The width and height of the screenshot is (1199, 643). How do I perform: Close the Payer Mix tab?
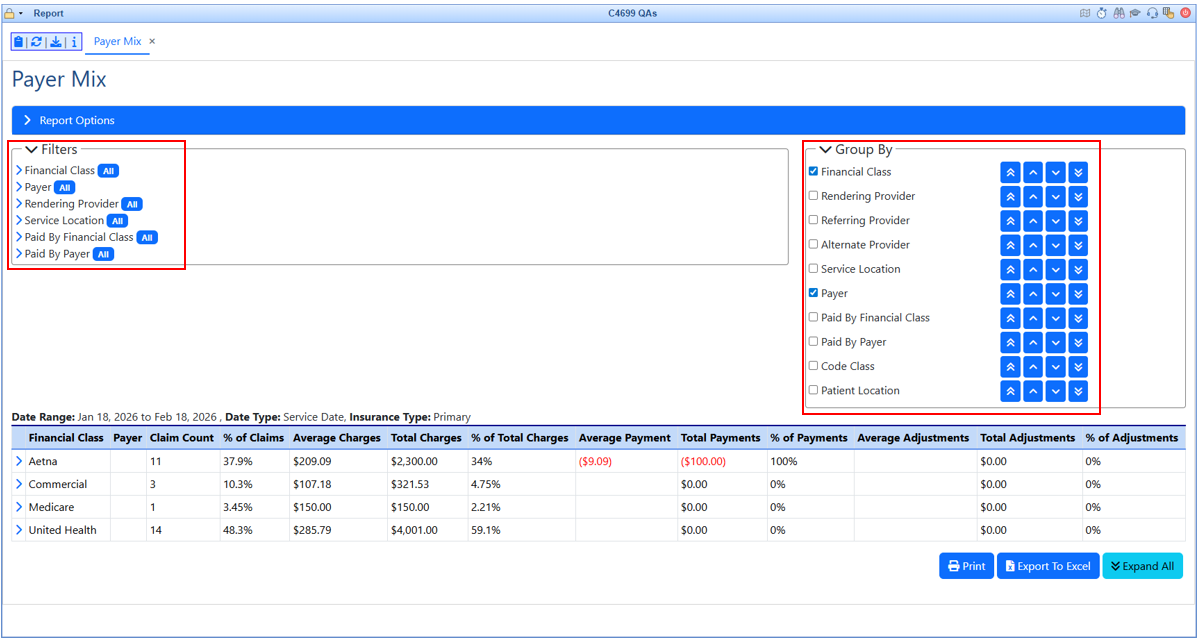[x=152, y=41]
